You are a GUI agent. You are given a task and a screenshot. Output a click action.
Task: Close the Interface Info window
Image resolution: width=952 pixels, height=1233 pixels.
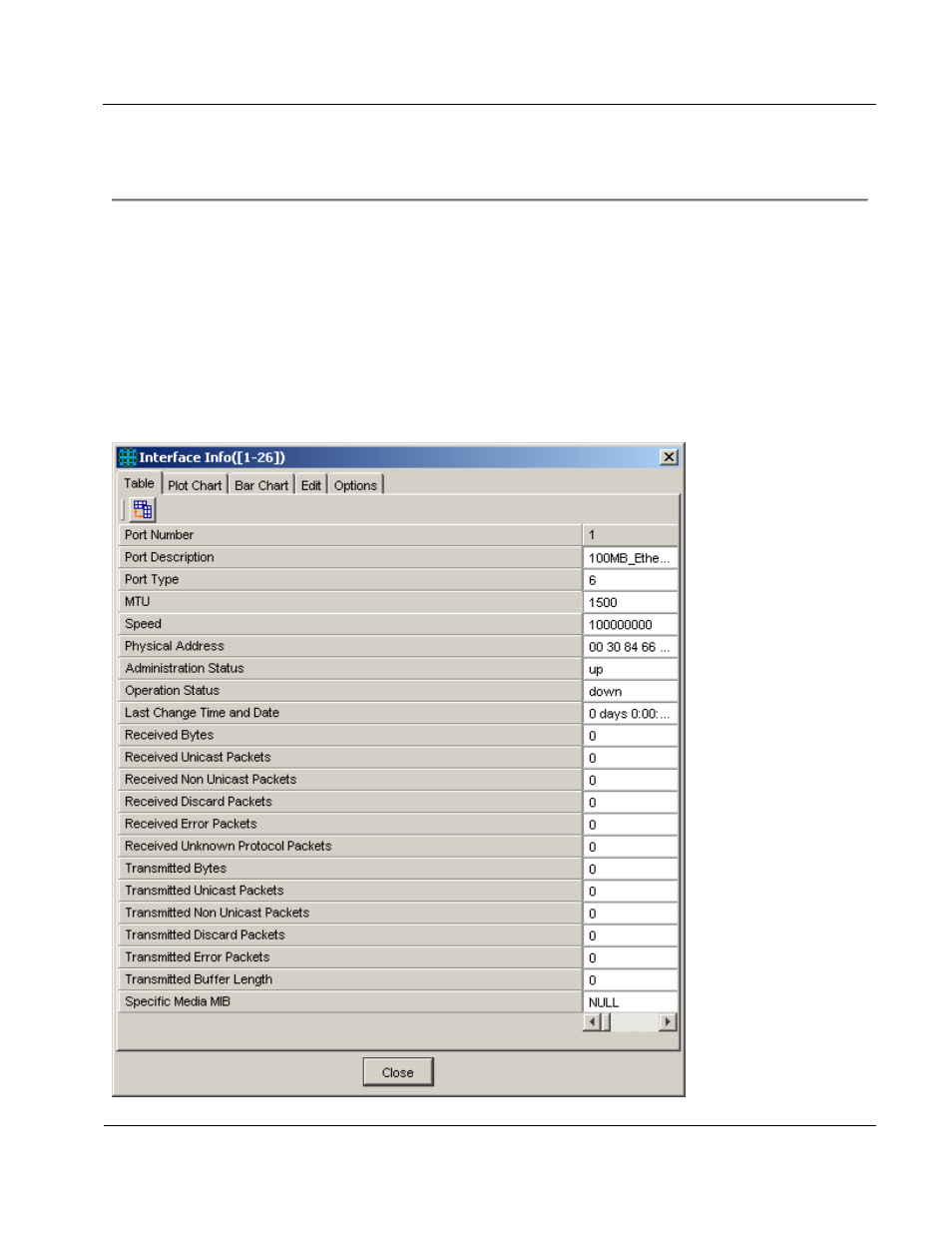(669, 457)
